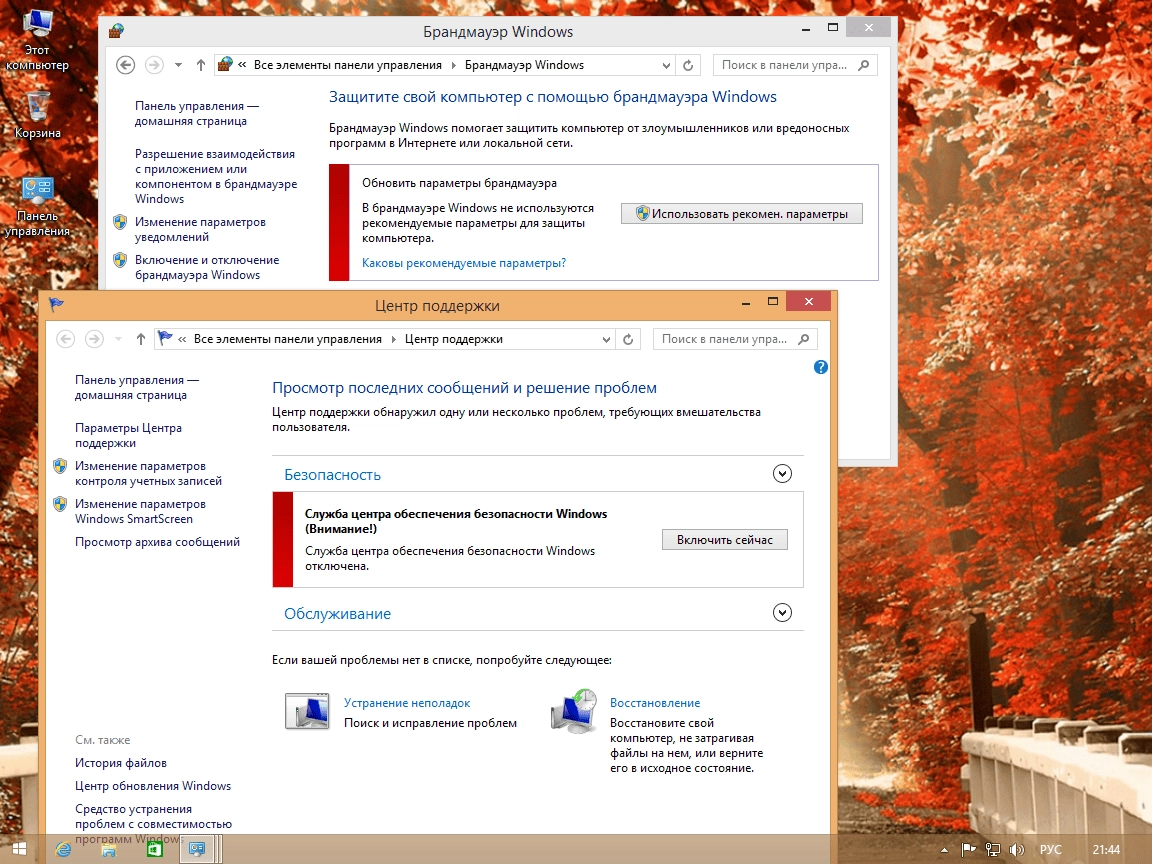
Task: Open История файлов link
Action: (120, 763)
